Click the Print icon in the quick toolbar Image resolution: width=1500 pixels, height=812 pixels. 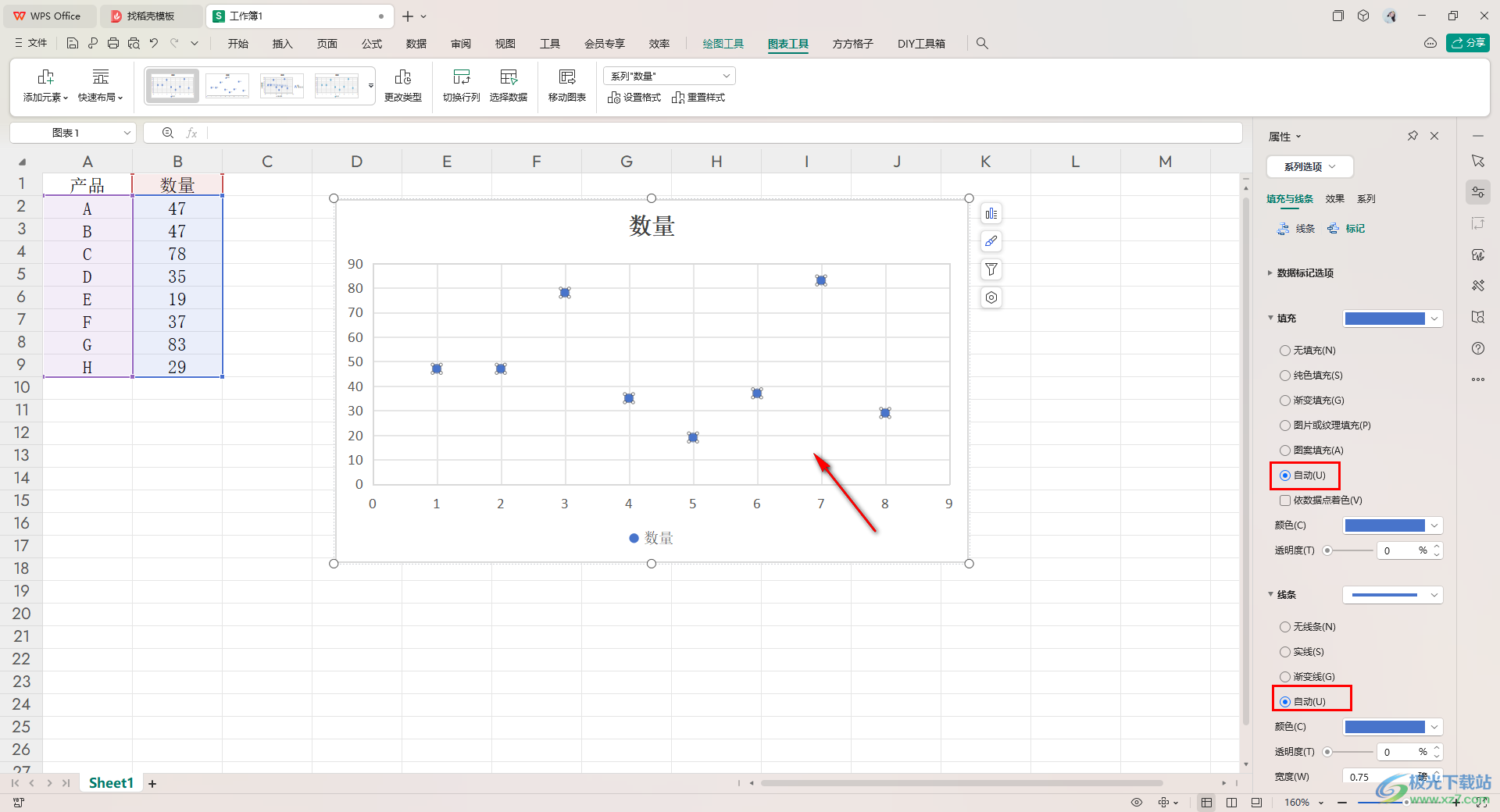pos(113,44)
